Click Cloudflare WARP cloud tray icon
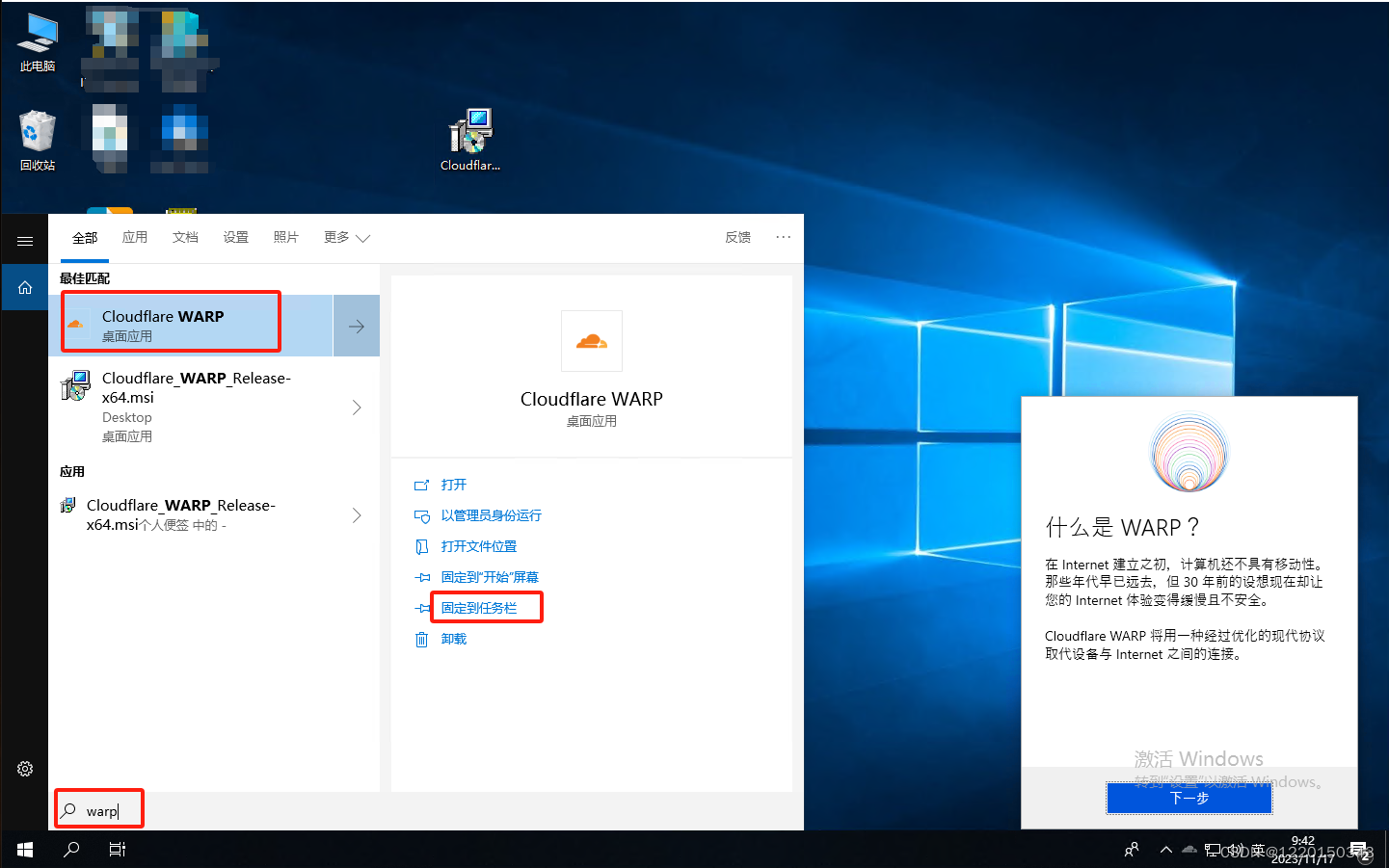Screen dimensions: 1389x868 (x=1189, y=849)
